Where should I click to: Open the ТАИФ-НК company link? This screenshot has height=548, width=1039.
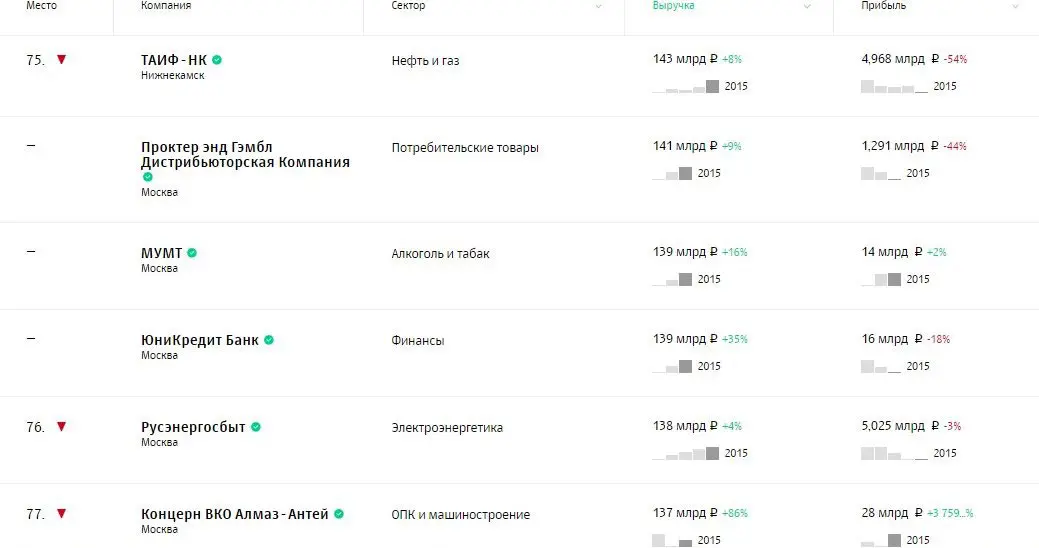[x=174, y=60]
